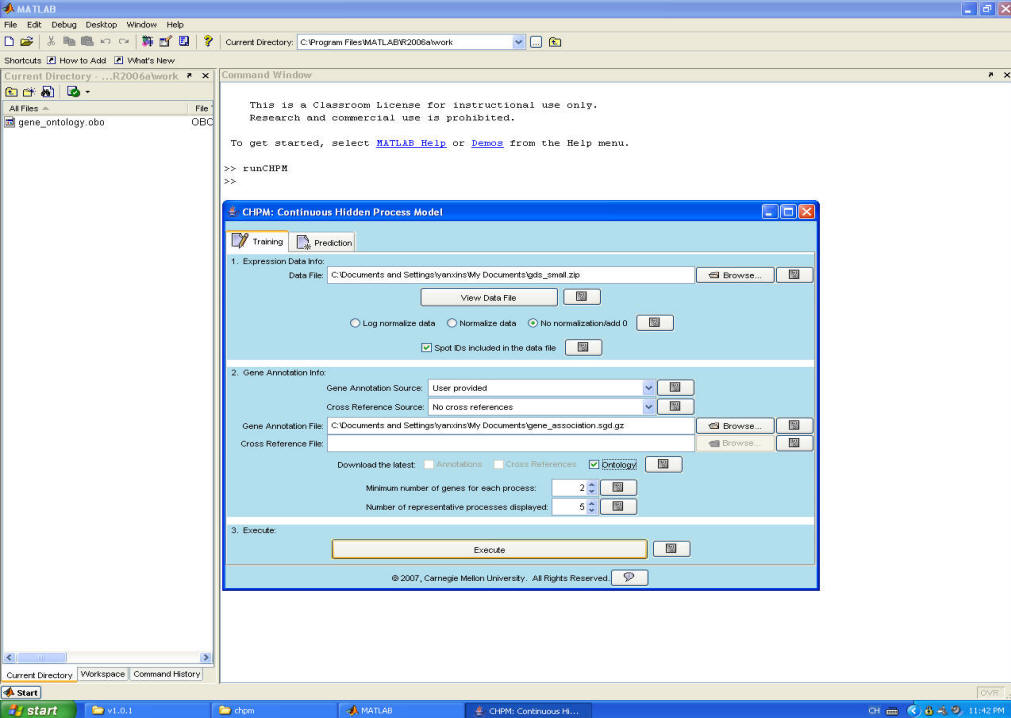Open the Desktop menu
Image resolution: width=1011 pixels, height=718 pixels.
pos(100,24)
